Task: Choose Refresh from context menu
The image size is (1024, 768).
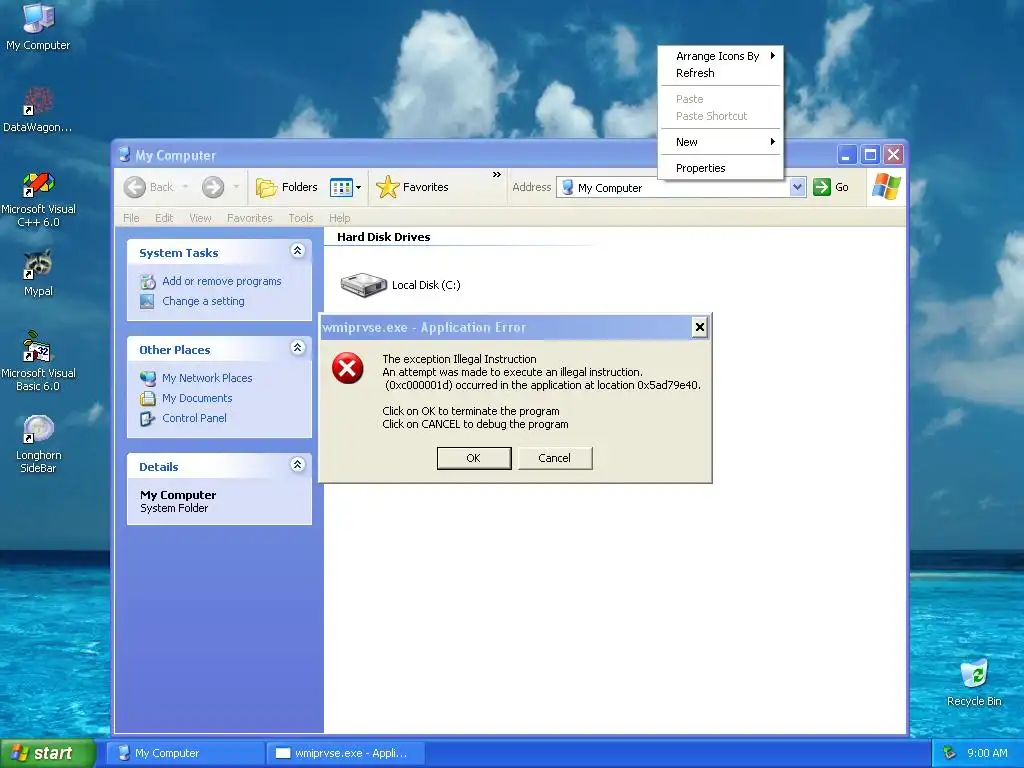Action: (721, 73)
